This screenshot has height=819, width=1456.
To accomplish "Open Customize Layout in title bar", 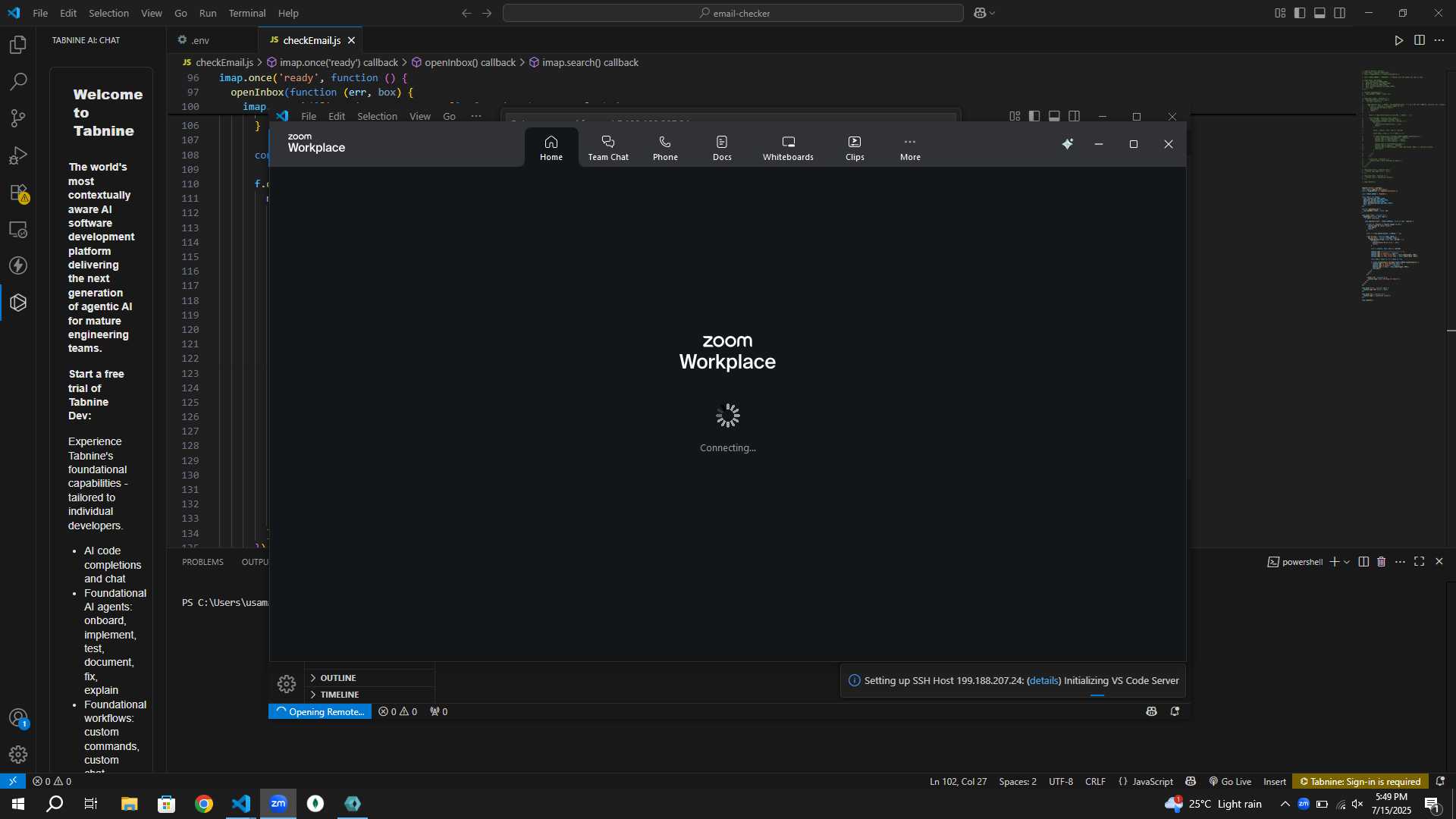I will [x=1280, y=13].
